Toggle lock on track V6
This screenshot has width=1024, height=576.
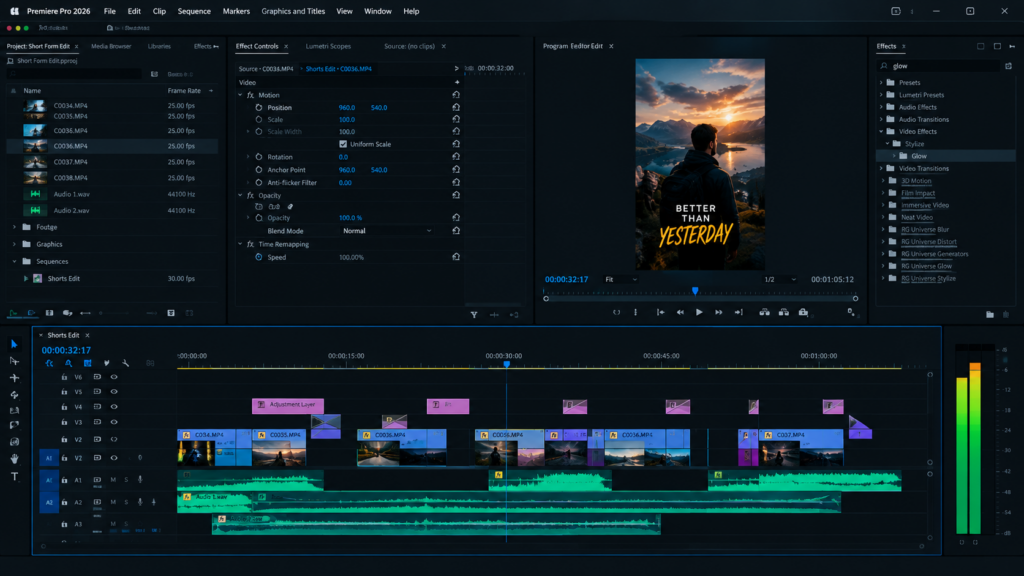(64, 377)
